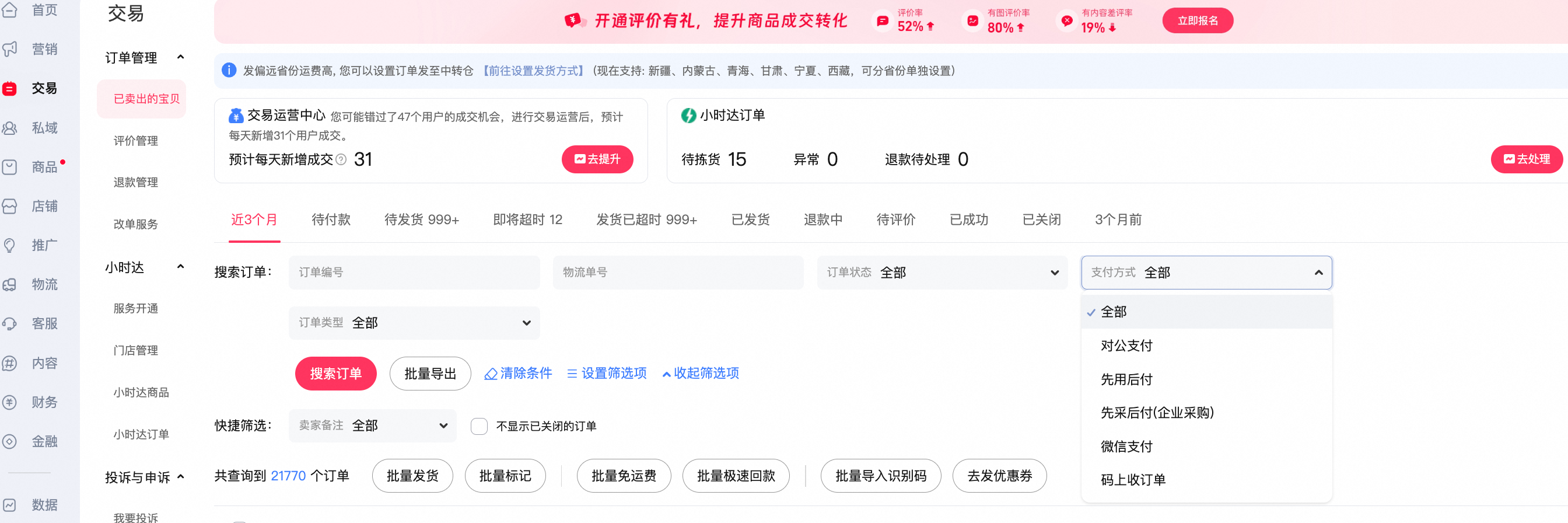
Task: Open 评价管理 in sidebar
Action: pyautogui.click(x=136, y=141)
